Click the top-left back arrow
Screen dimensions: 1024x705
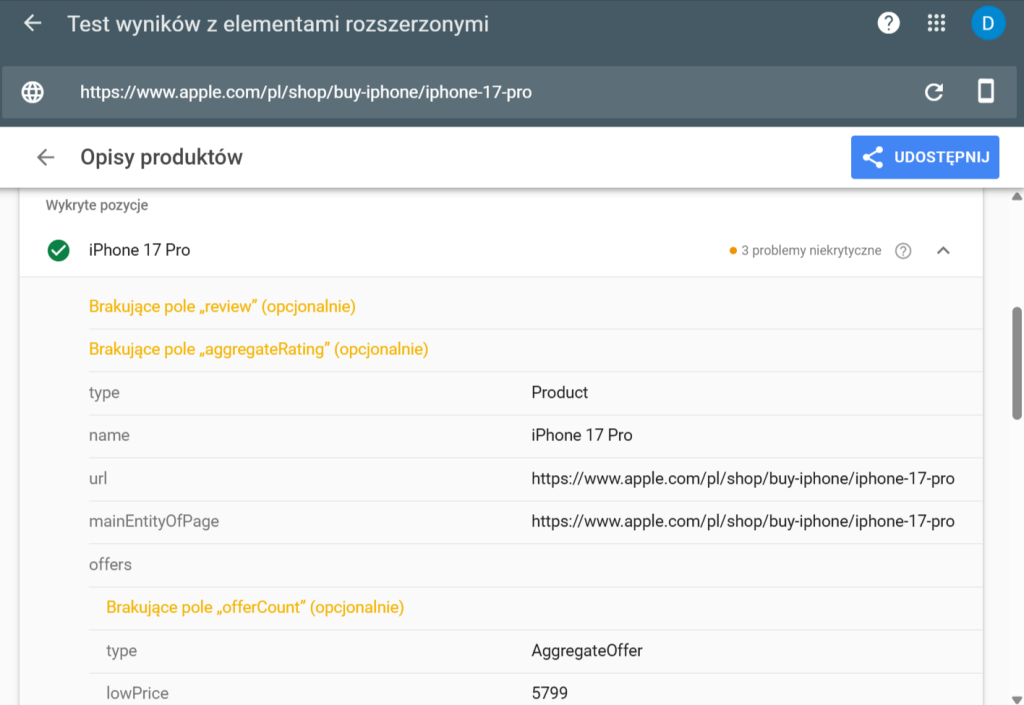pyautogui.click(x=33, y=23)
